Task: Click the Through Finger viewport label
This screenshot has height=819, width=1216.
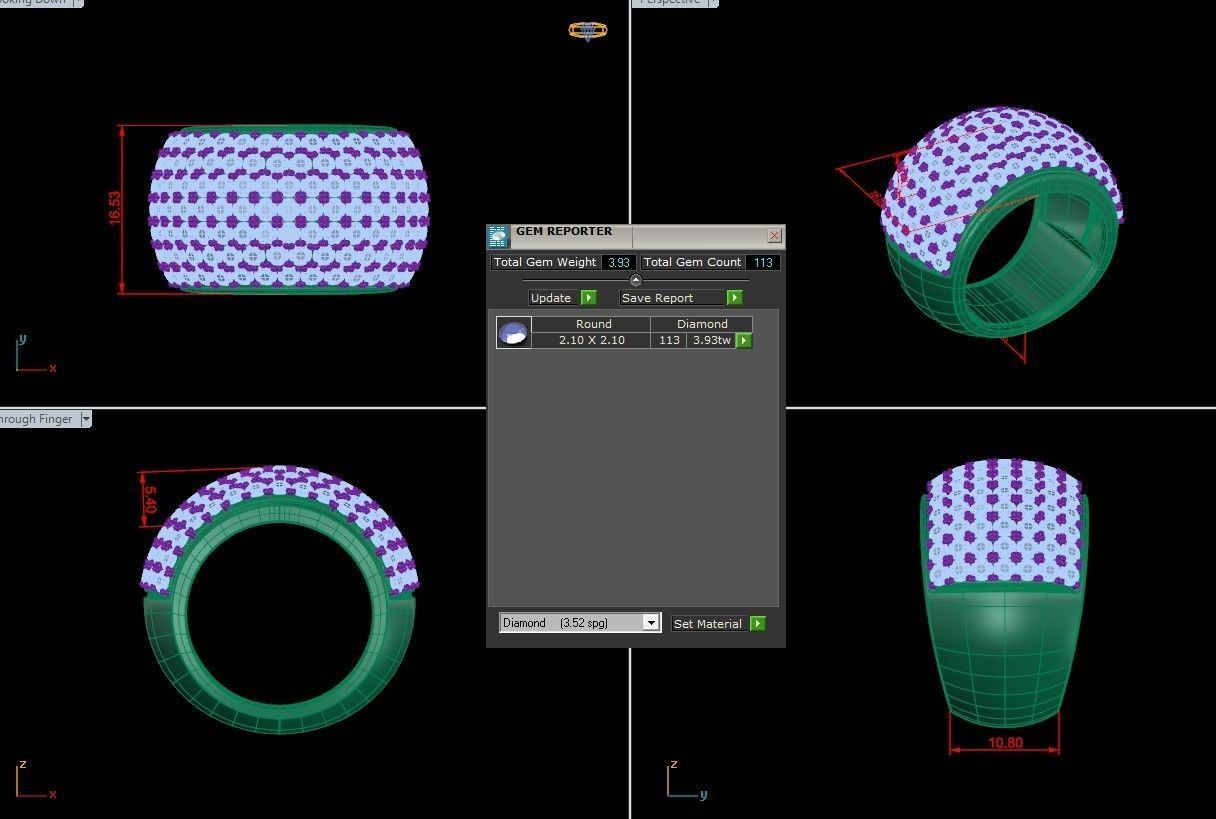Action: (36, 419)
